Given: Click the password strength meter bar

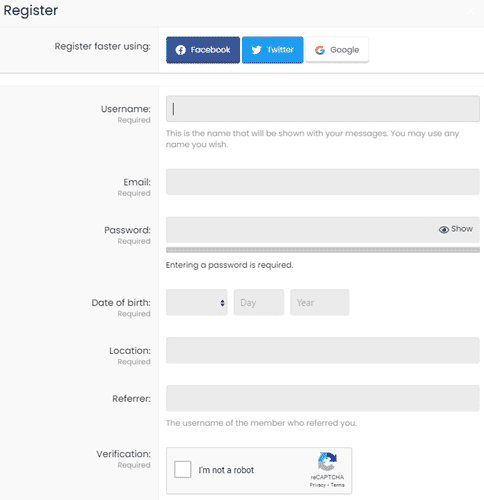Looking at the screenshot, I should tap(323, 250).
